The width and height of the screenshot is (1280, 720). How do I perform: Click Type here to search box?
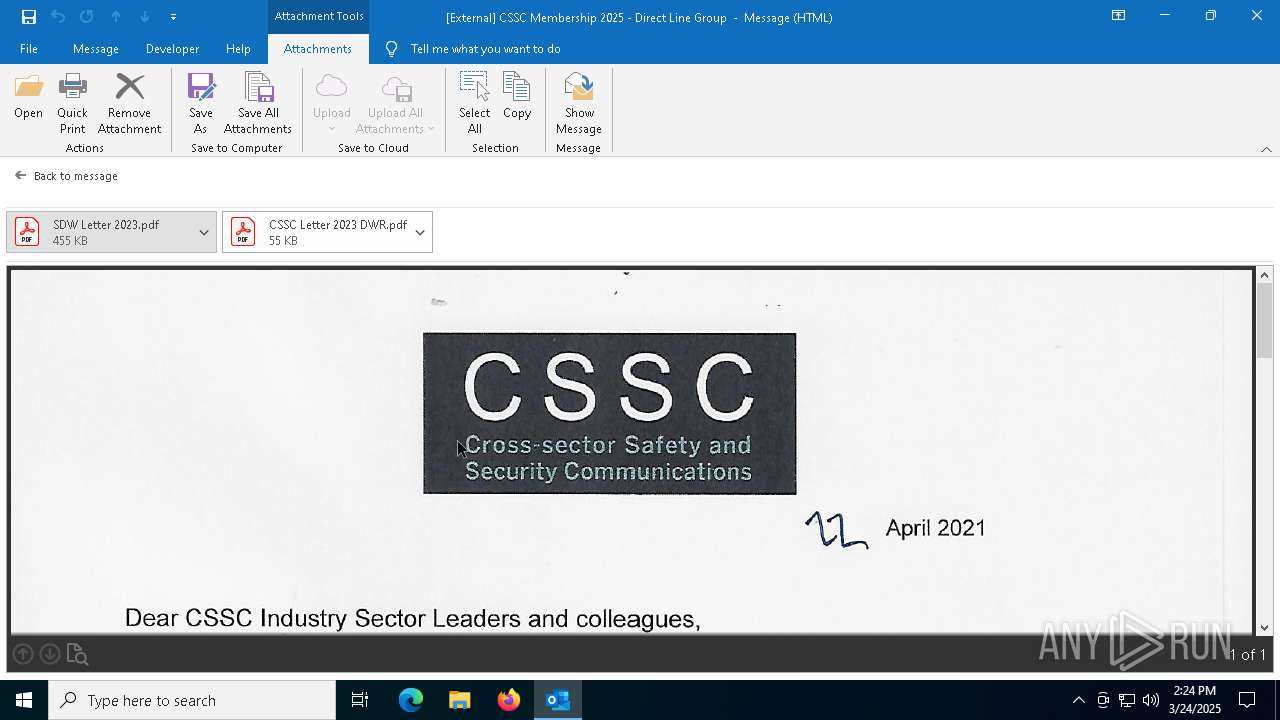point(192,700)
